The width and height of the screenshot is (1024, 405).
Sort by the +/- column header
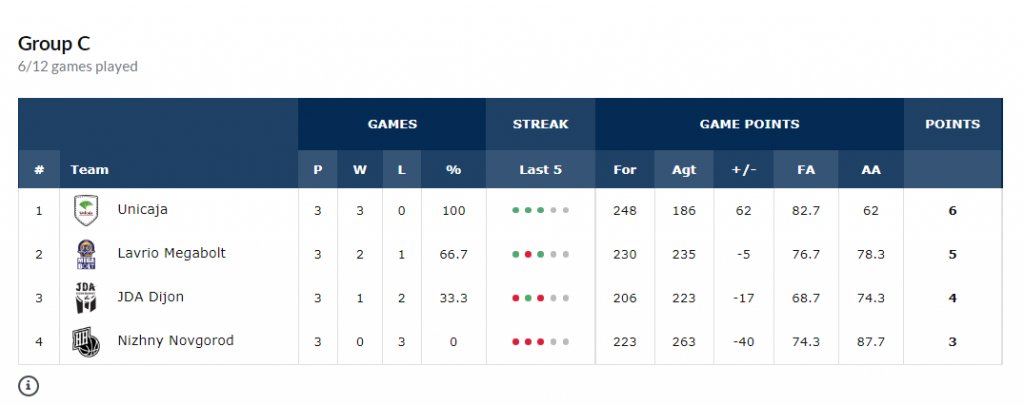(x=744, y=170)
